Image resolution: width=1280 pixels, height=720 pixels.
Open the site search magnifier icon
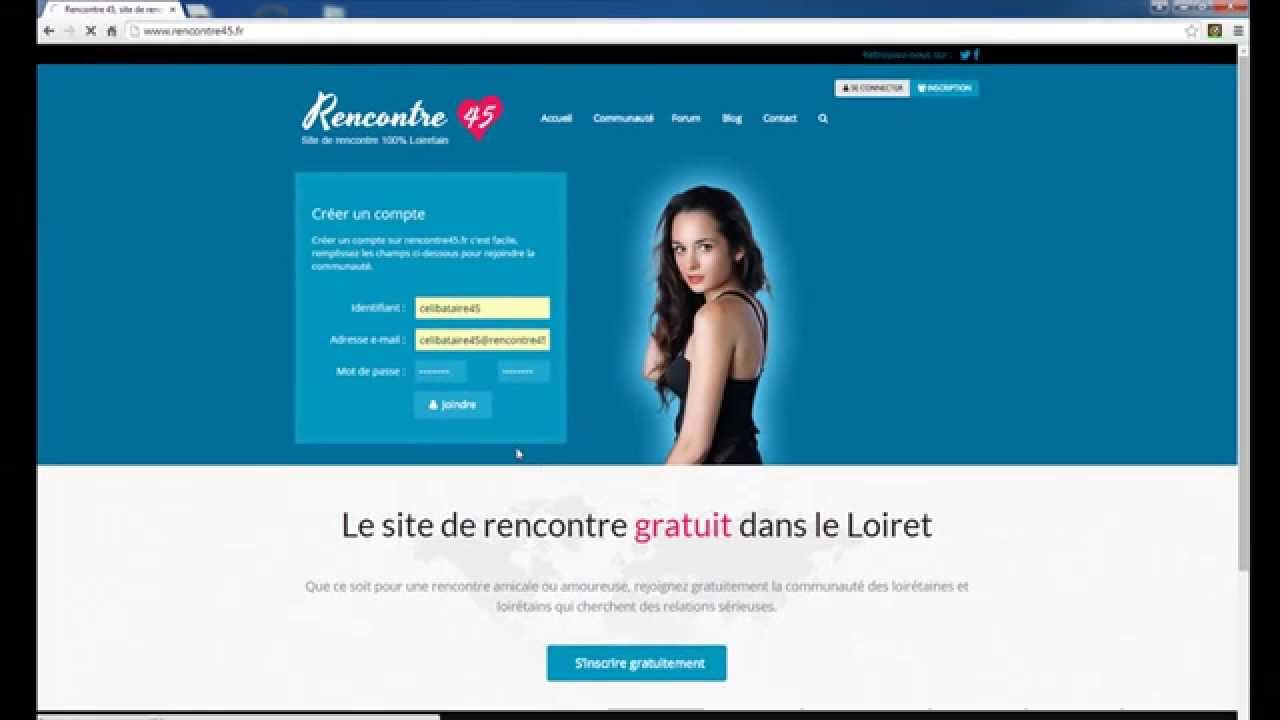(823, 118)
